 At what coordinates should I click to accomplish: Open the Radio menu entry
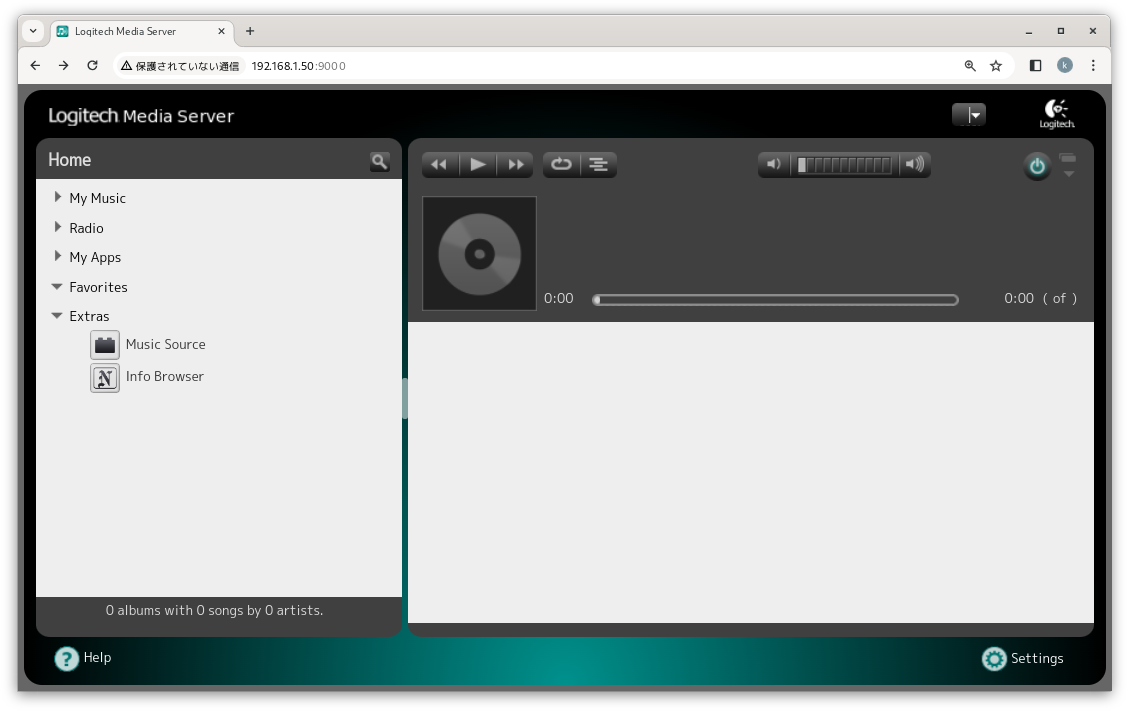86,228
